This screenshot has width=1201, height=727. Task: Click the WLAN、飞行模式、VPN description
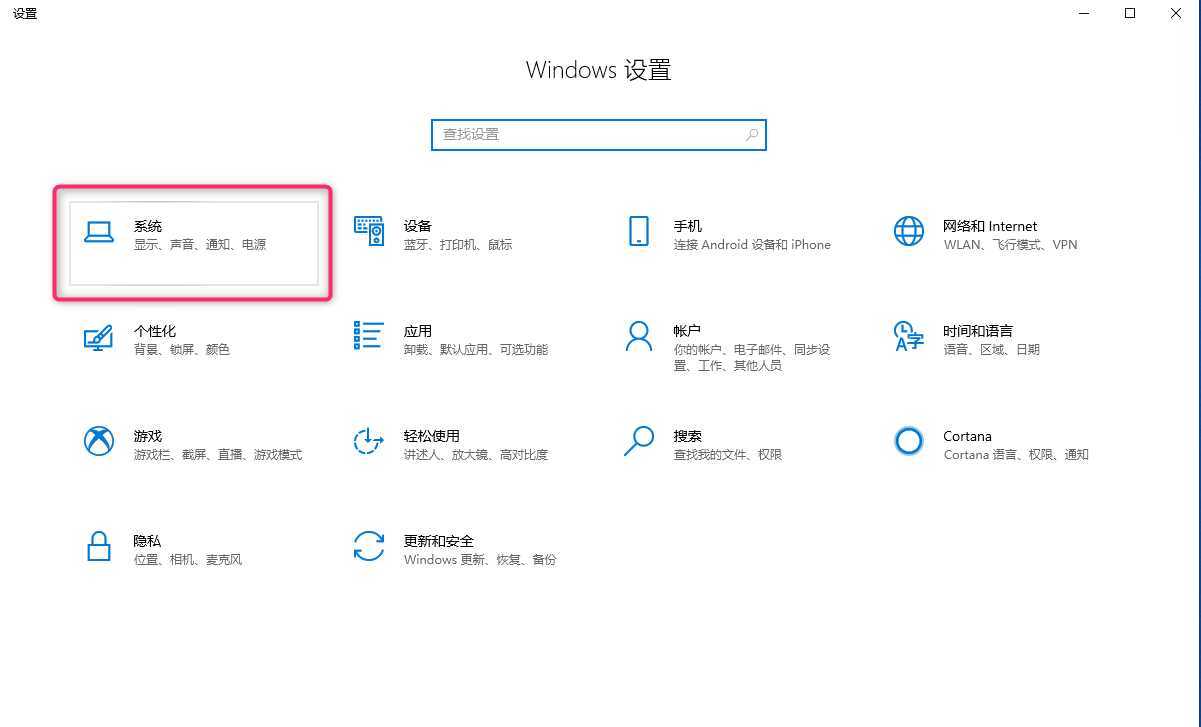click(1010, 245)
